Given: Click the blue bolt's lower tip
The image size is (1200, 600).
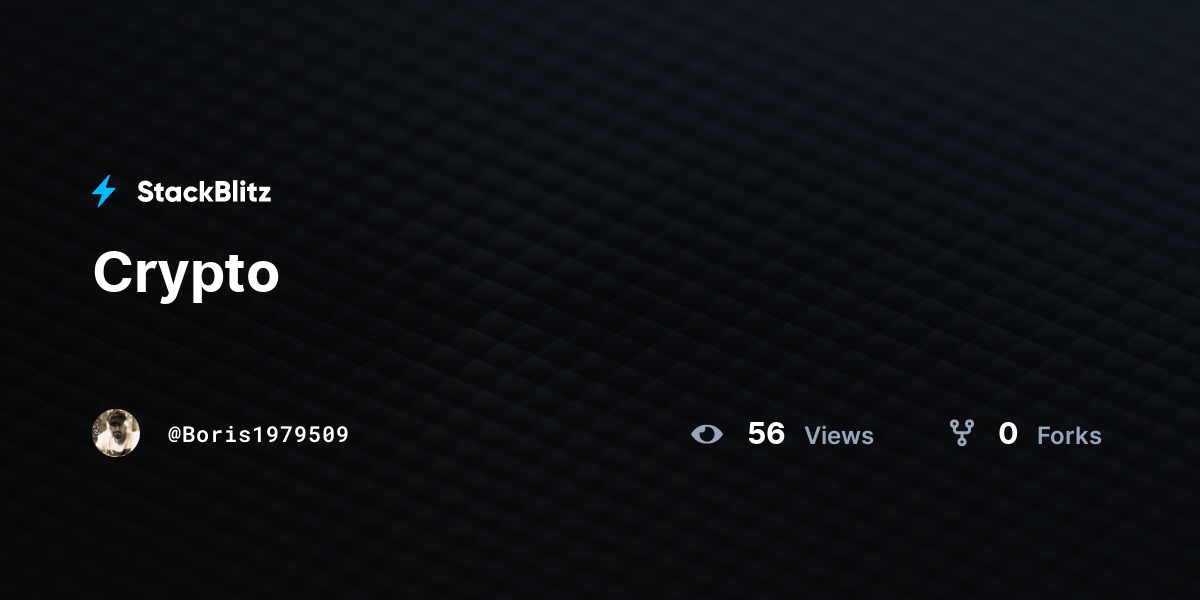Looking at the screenshot, I should coord(98,203).
